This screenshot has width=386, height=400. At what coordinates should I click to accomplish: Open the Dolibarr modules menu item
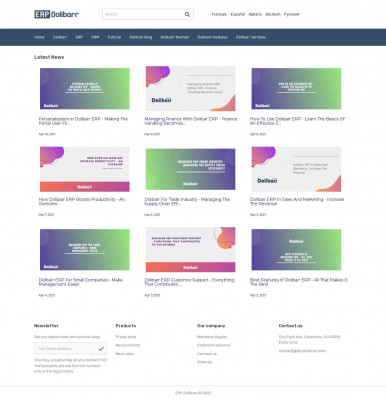click(x=212, y=37)
